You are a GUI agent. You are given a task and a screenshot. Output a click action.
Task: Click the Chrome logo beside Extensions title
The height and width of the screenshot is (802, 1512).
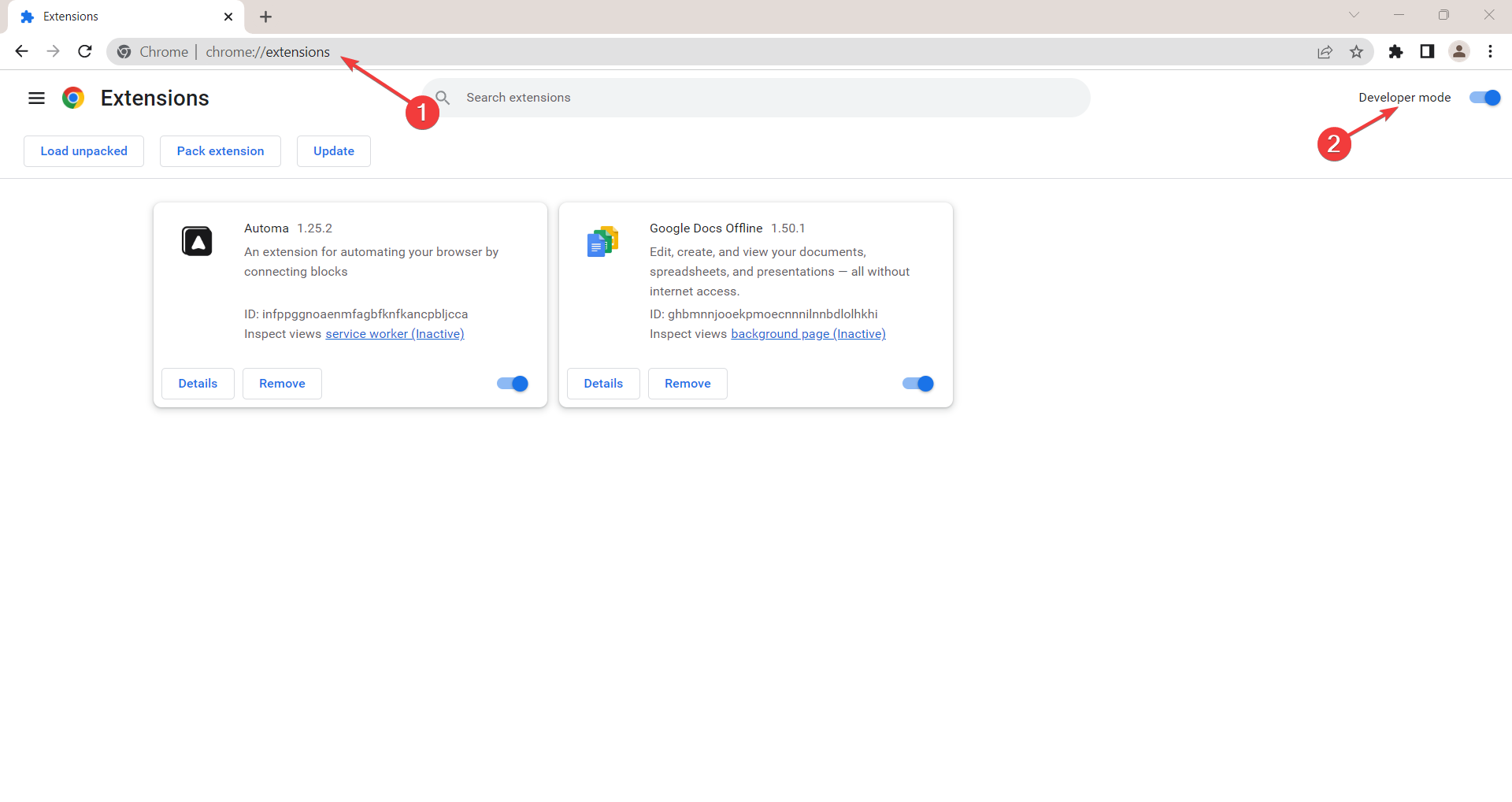tap(73, 98)
